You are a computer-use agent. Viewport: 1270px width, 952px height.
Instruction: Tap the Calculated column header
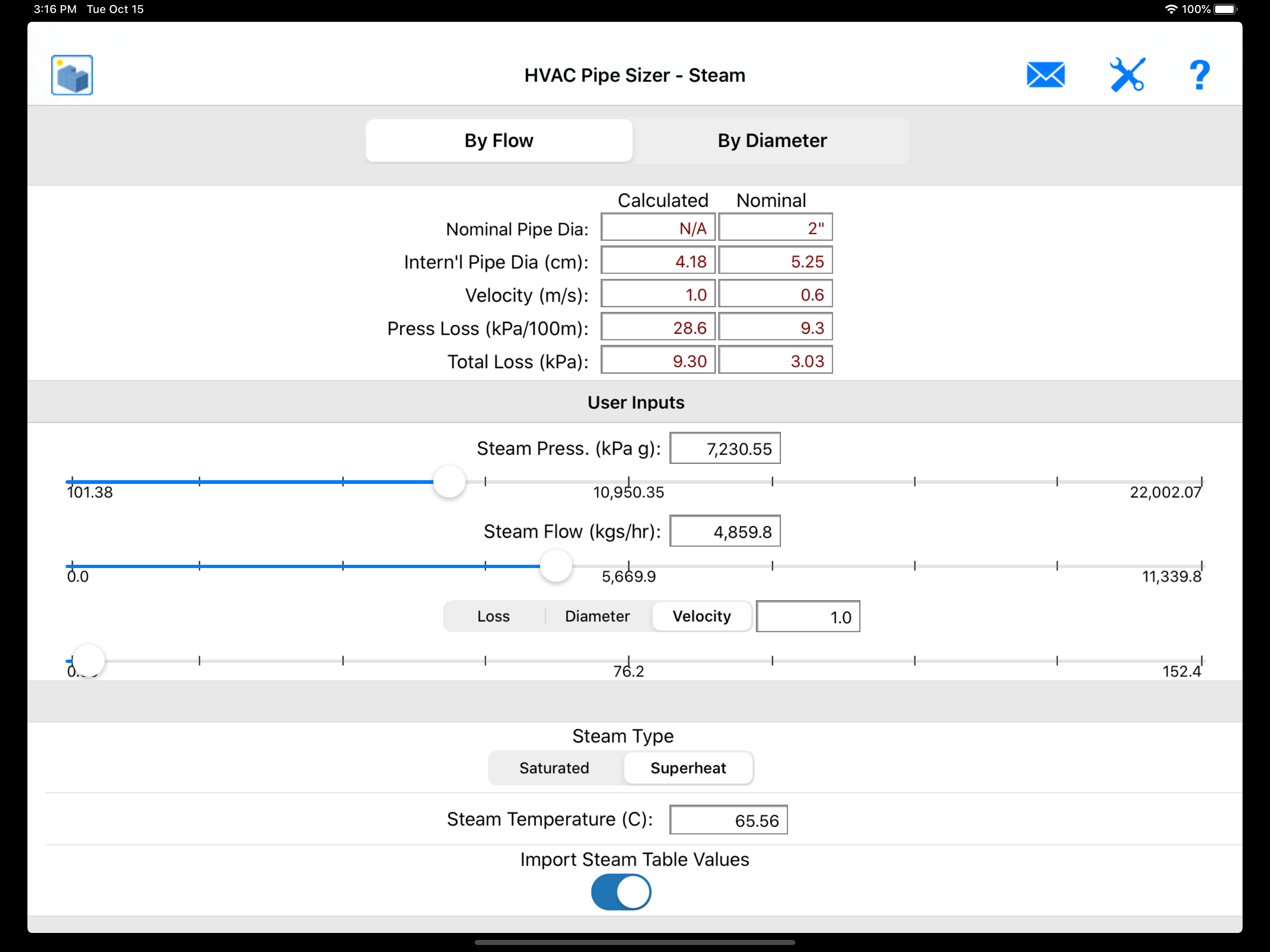(x=662, y=200)
